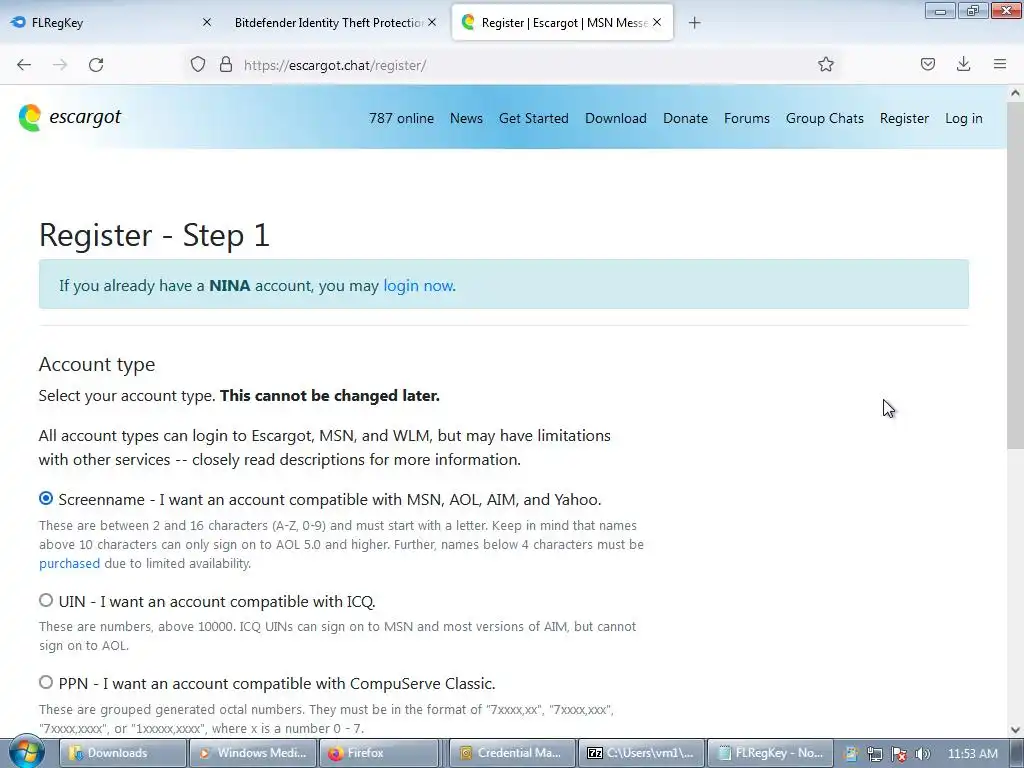The height and width of the screenshot is (768, 1024).
Task: Go to the Download page
Action: (616, 118)
